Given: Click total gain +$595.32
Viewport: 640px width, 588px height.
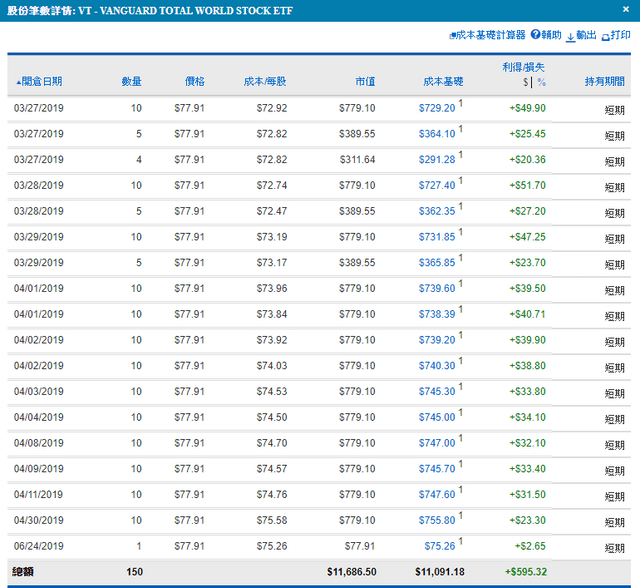Looking at the screenshot, I should pos(526,572).
